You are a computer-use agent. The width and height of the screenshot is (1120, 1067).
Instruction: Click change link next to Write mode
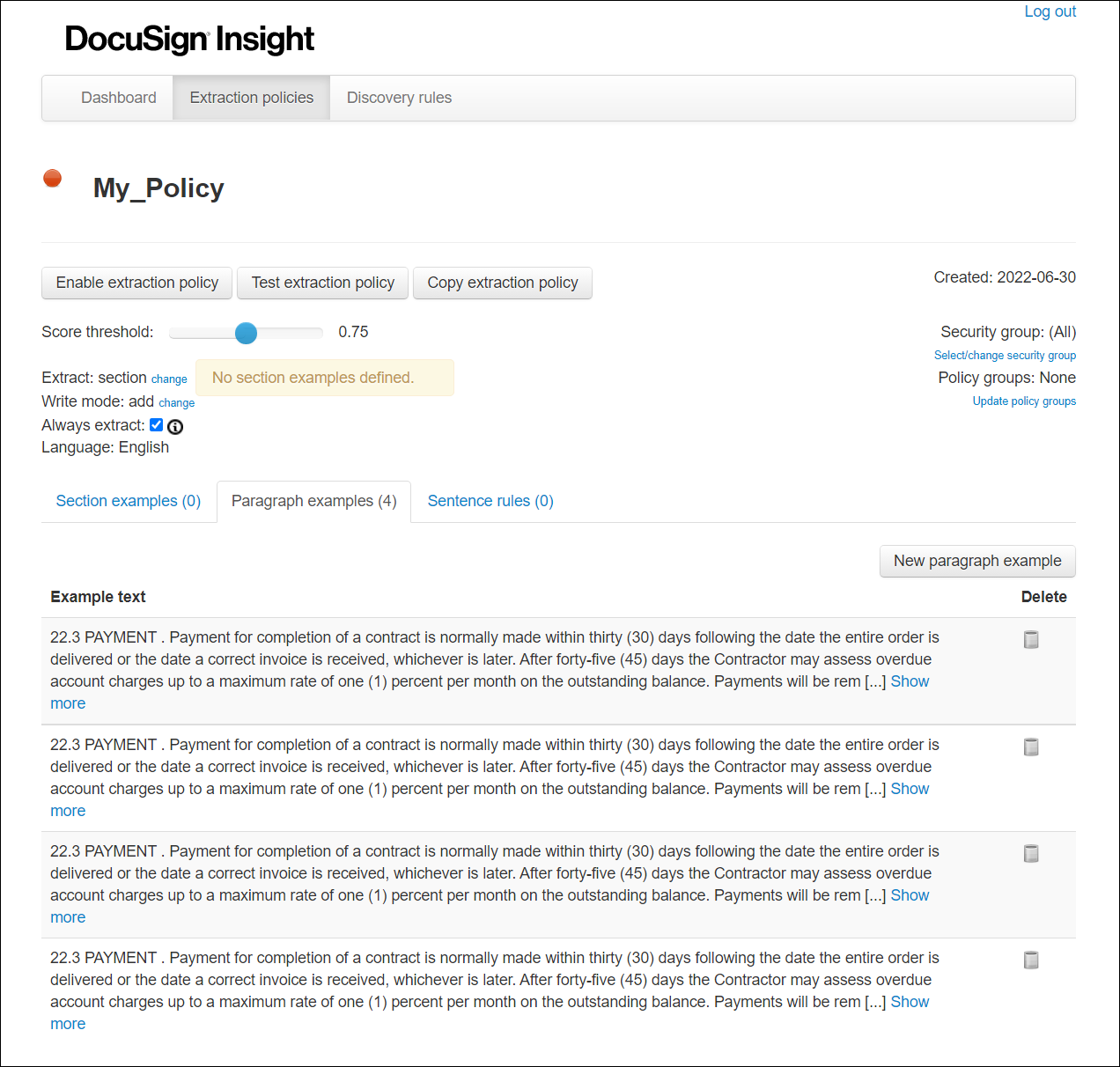[177, 403]
